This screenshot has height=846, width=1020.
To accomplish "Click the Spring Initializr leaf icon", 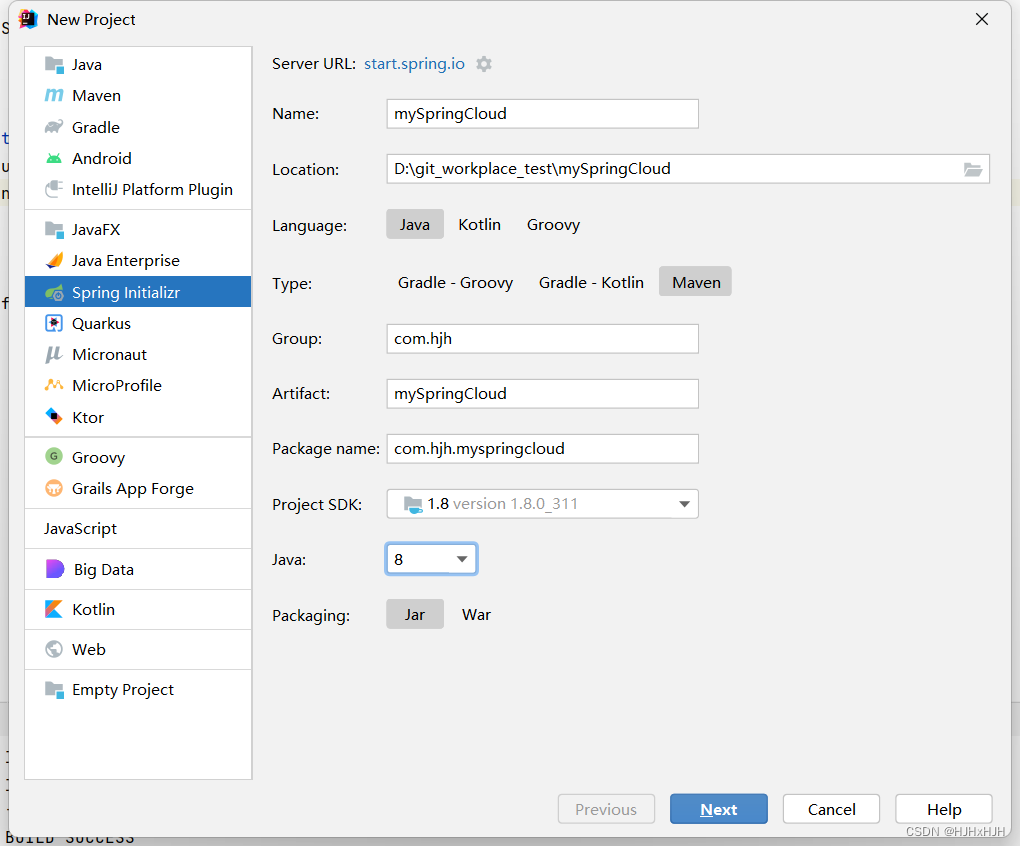I will pos(54,293).
